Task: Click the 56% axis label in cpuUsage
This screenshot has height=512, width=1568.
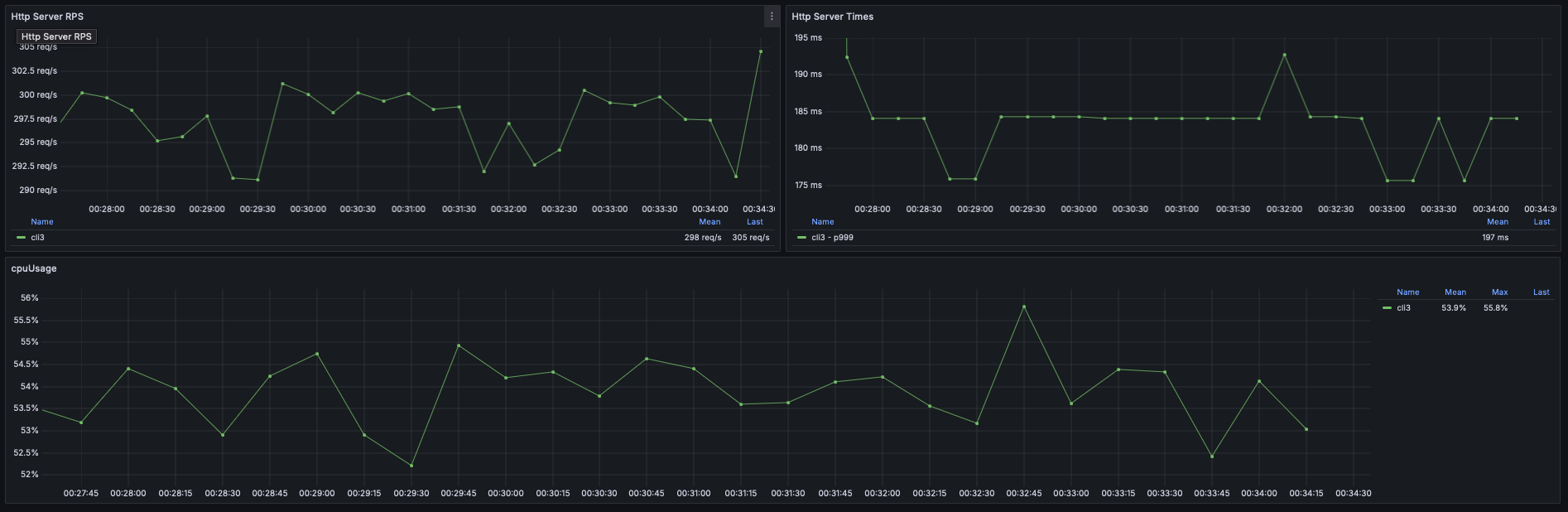Action: tap(29, 298)
